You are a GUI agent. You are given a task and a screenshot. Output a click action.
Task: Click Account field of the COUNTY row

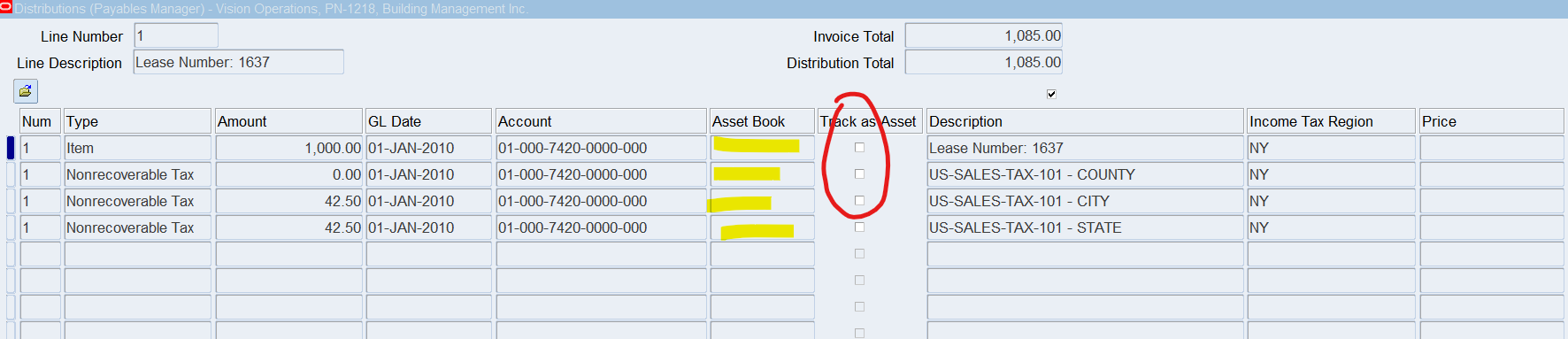click(602, 174)
